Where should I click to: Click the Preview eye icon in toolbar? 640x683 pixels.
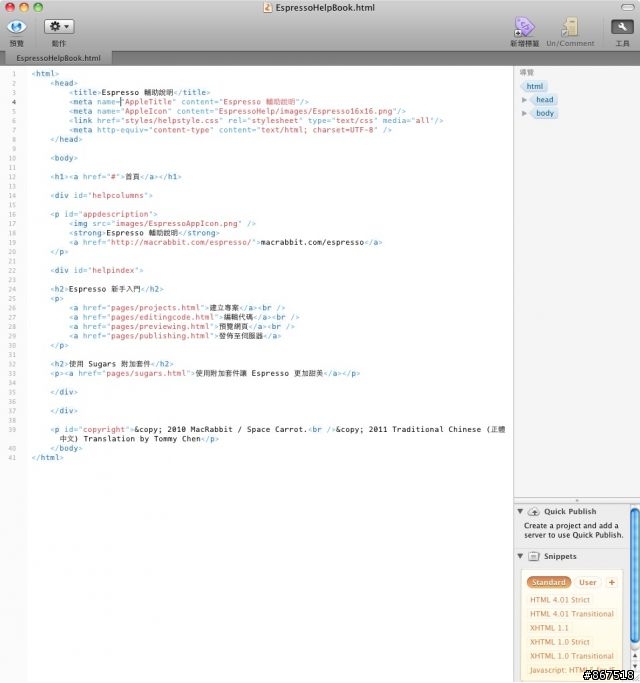(17, 27)
